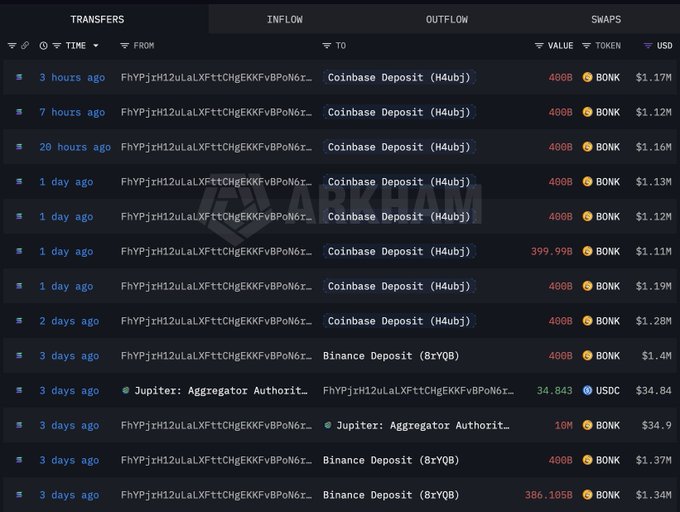Click the 386.105B value
The image size is (680, 512).
coord(549,495)
